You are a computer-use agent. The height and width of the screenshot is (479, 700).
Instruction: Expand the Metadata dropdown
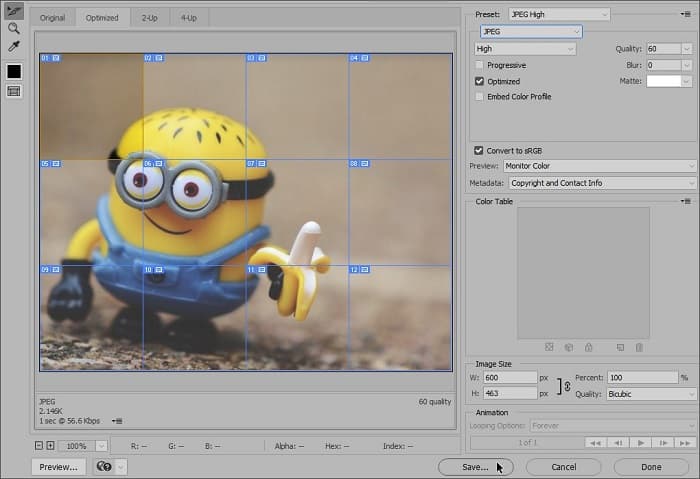pyautogui.click(x=602, y=183)
